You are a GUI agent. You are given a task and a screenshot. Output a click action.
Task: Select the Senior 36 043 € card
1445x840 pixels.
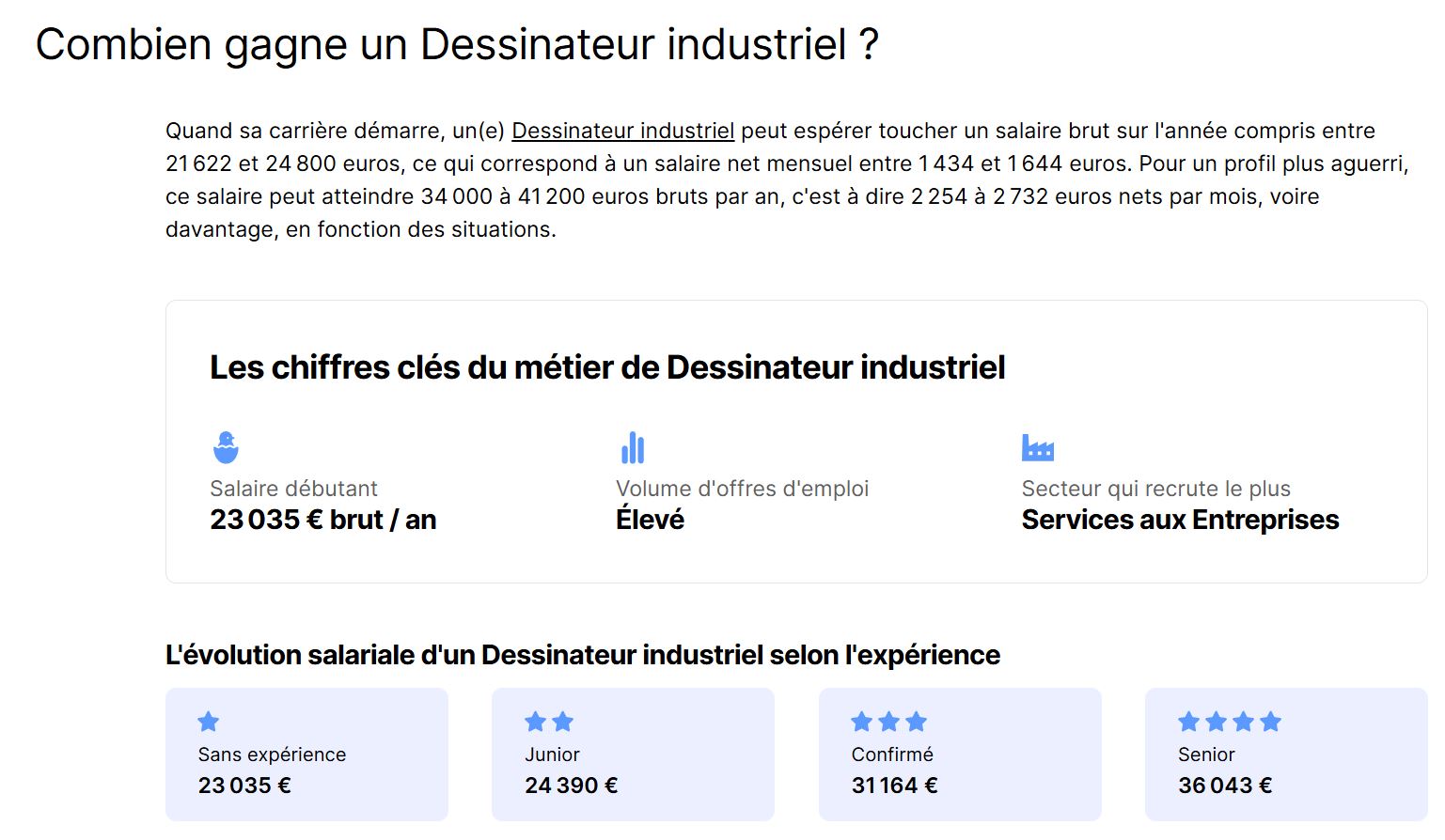(x=1286, y=754)
